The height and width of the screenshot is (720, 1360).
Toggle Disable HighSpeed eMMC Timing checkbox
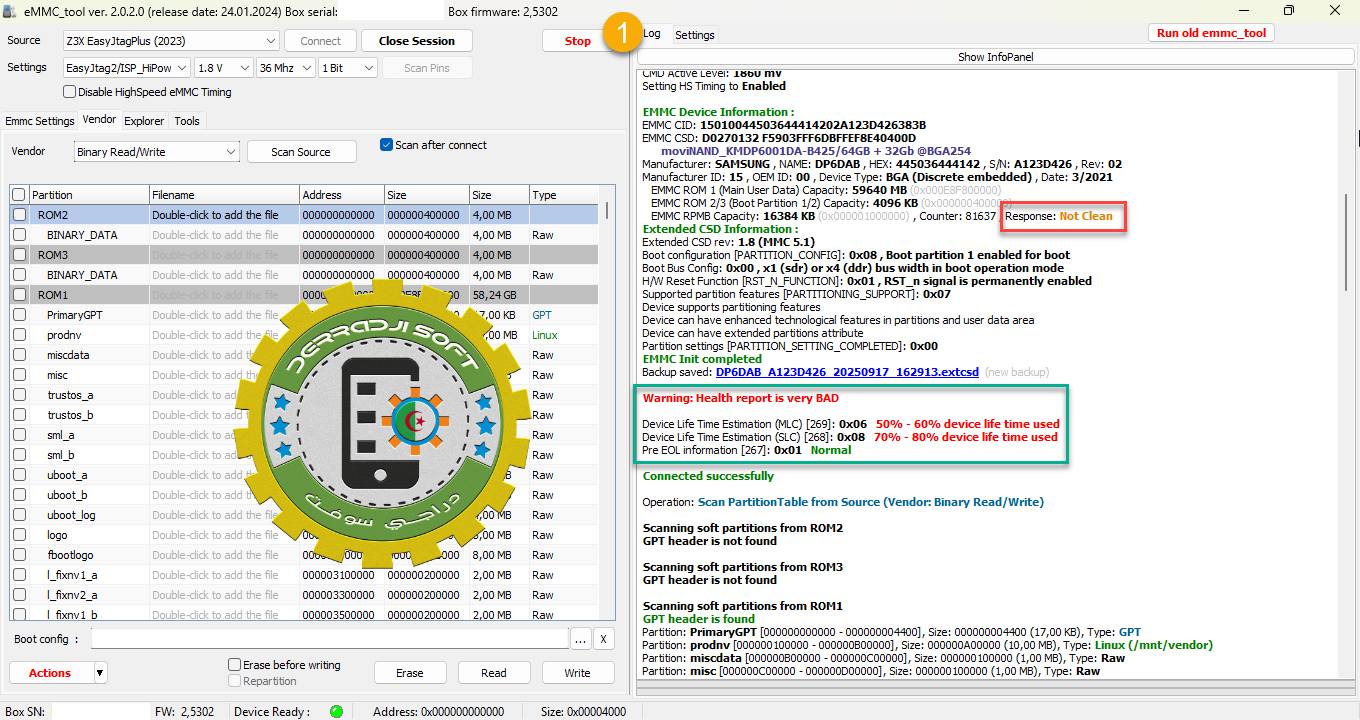[70, 92]
